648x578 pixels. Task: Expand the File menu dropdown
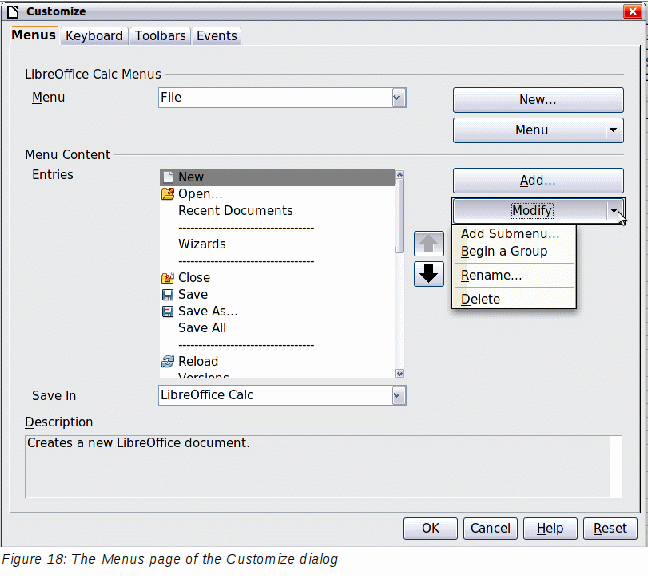(x=398, y=98)
